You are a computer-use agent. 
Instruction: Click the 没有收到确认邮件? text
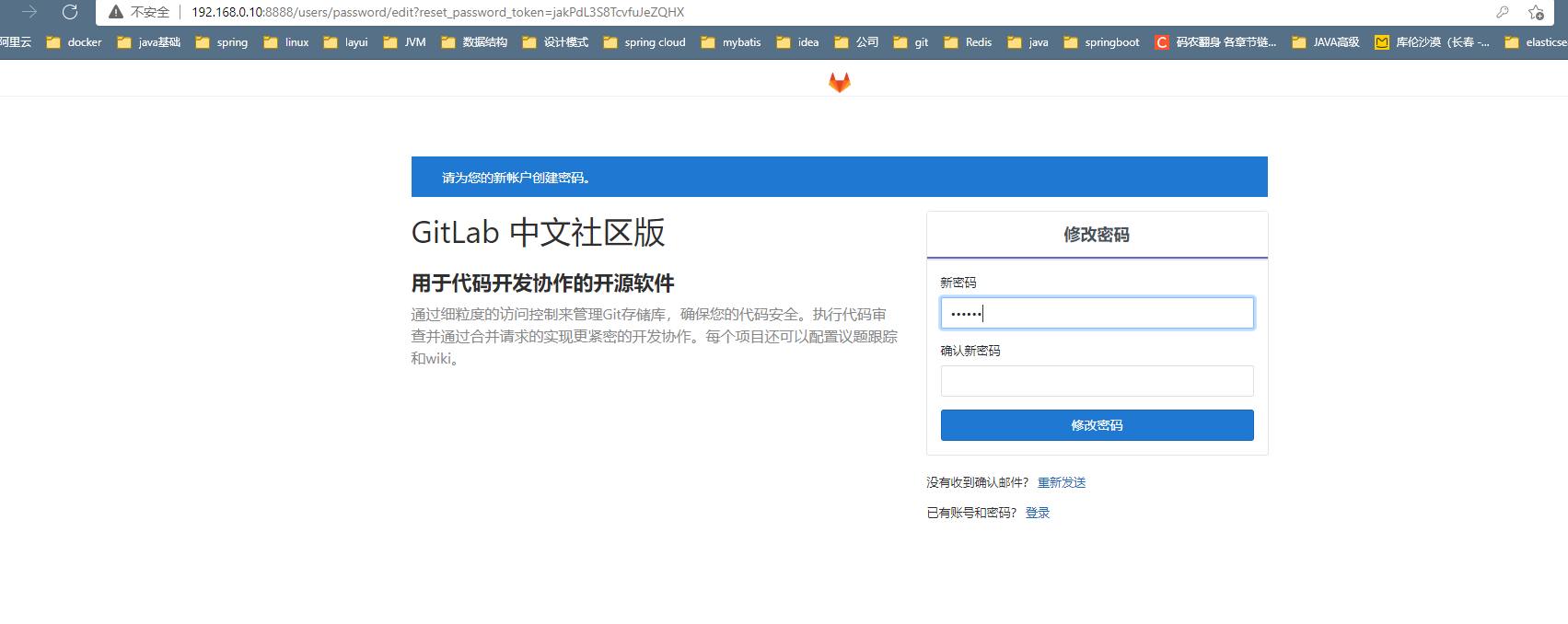977,482
